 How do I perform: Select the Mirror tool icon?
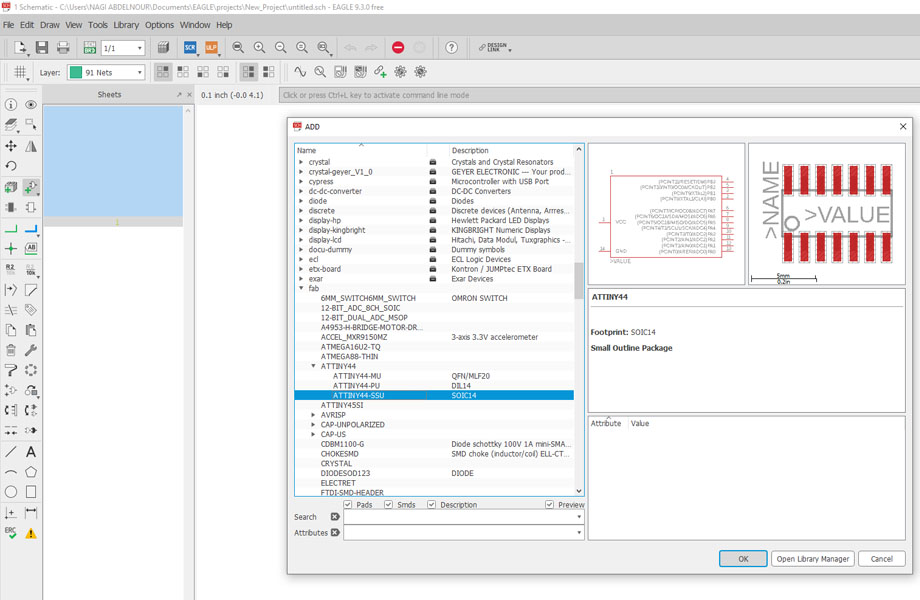pyautogui.click(x=31, y=145)
